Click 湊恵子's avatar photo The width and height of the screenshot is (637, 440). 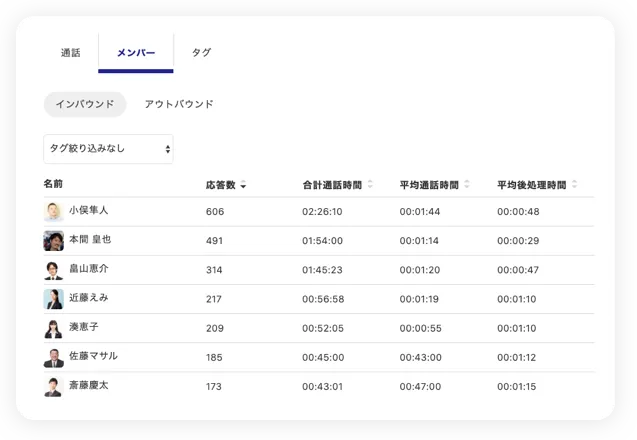click(54, 329)
